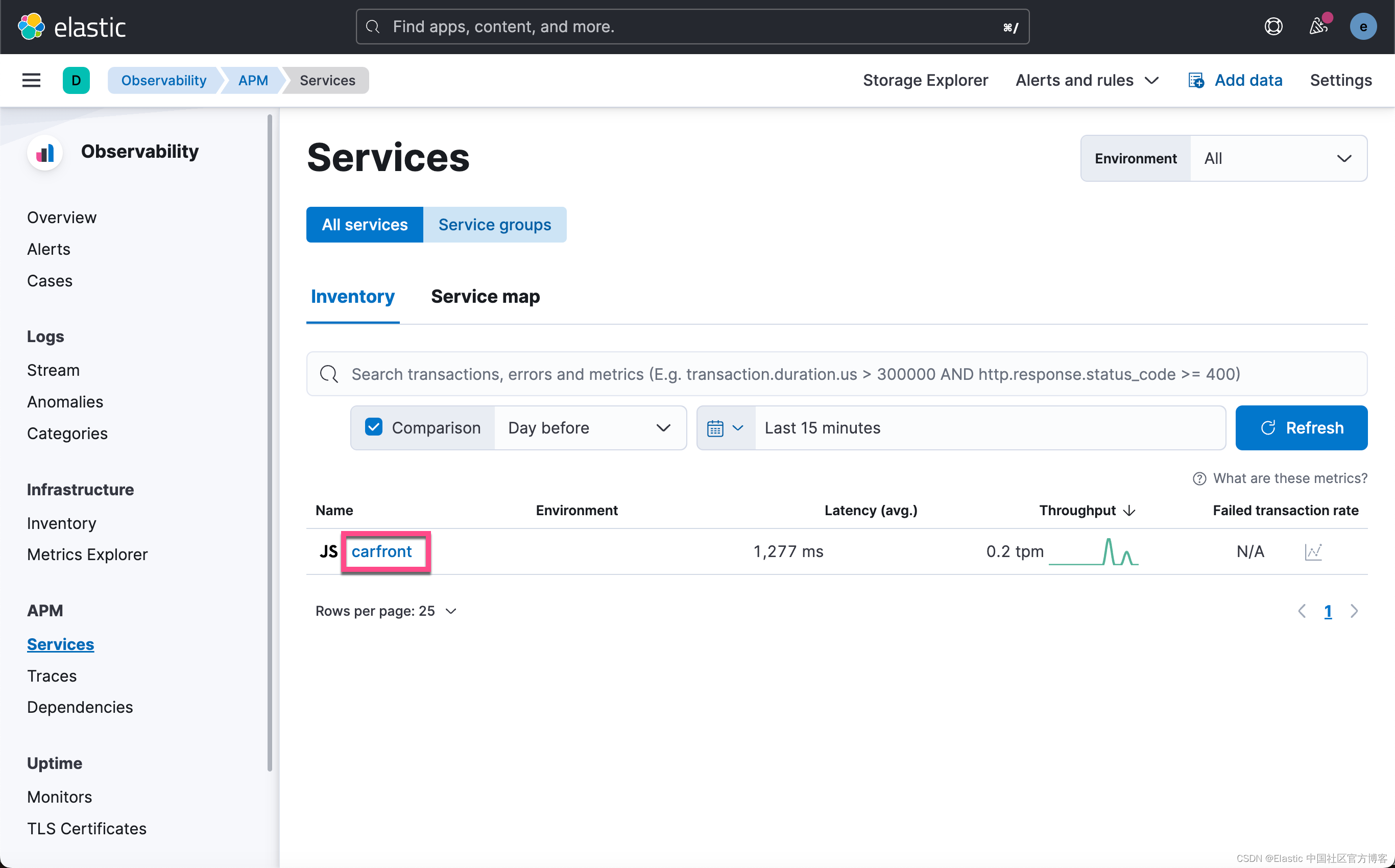
Task: Open Storage Explorer
Action: coord(925,80)
